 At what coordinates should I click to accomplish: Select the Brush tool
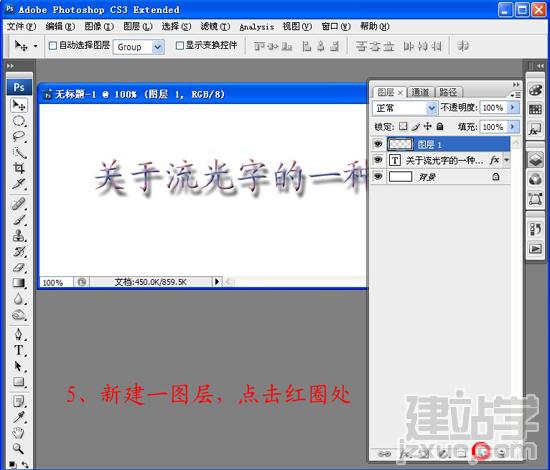click(x=19, y=220)
